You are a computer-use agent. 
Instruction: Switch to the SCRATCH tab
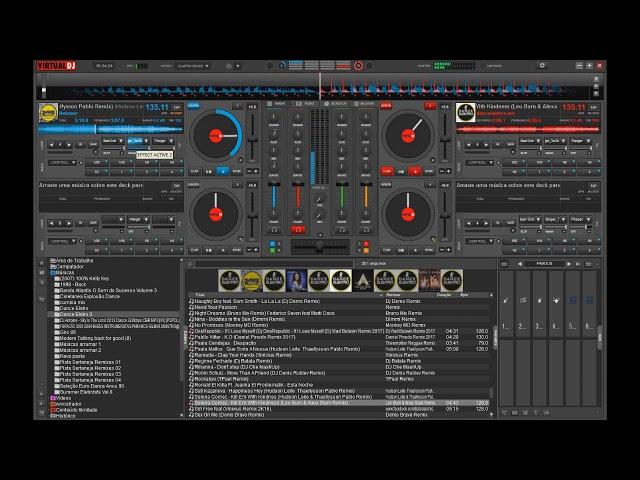(x=335, y=104)
